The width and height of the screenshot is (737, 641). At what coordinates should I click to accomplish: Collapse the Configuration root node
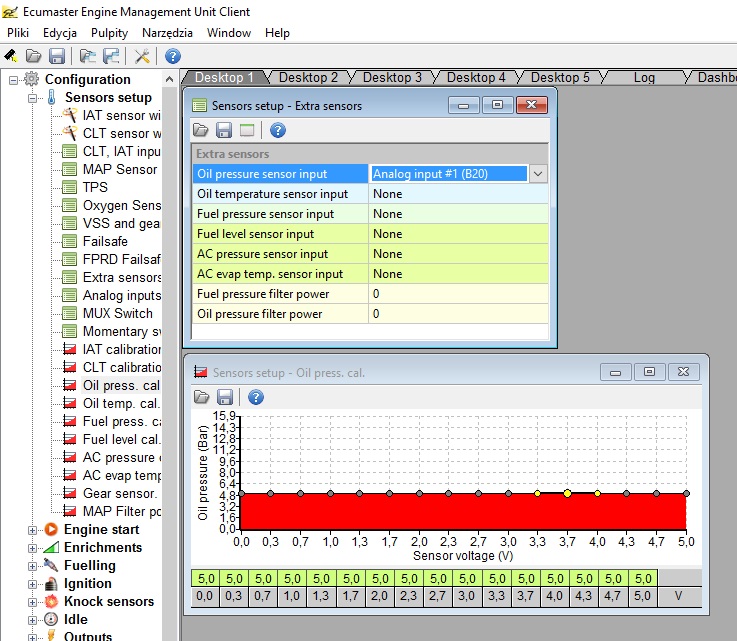pyautogui.click(x=14, y=80)
